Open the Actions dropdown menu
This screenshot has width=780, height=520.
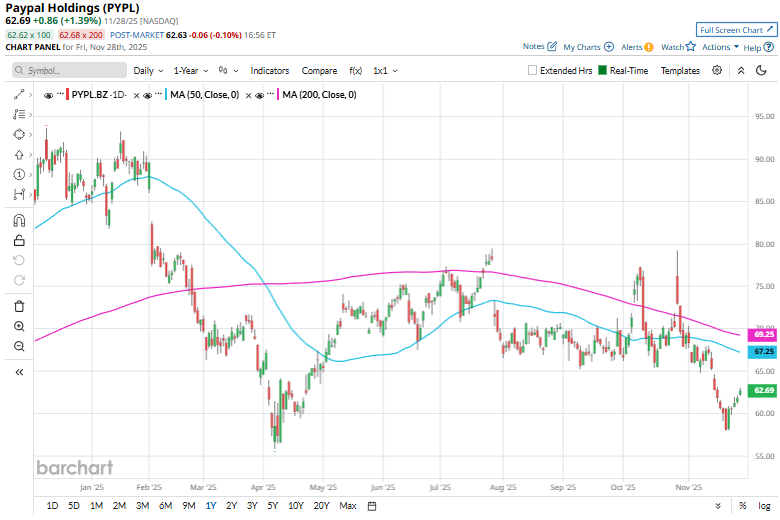pyautogui.click(x=720, y=47)
